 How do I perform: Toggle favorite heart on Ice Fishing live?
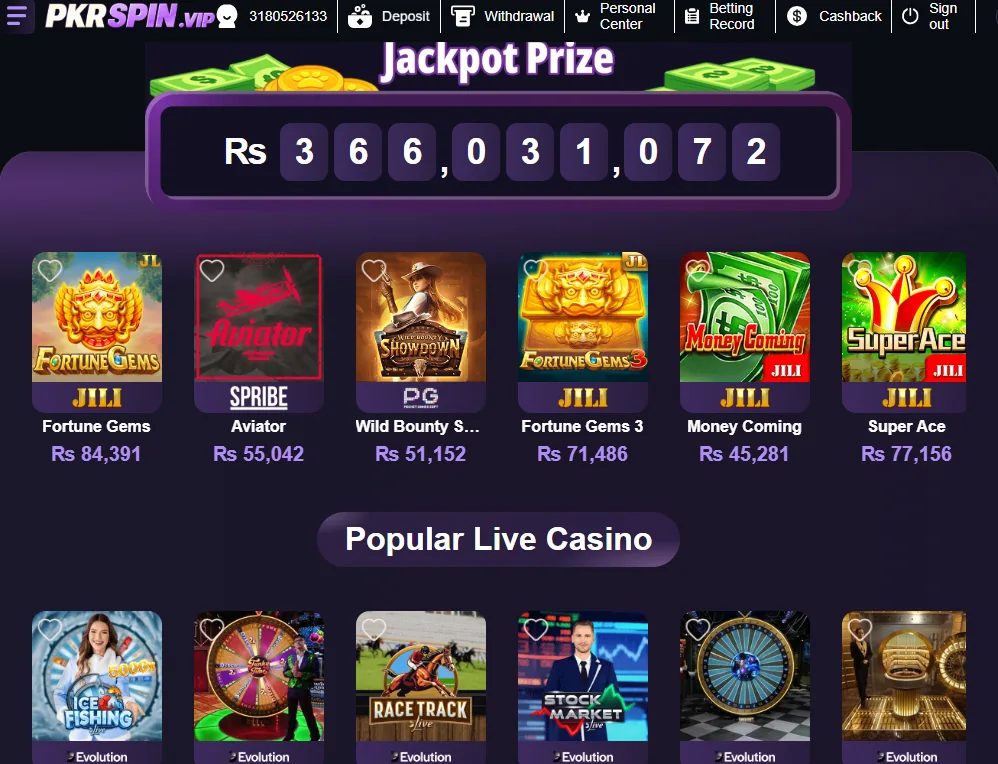[x=50, y=629]
